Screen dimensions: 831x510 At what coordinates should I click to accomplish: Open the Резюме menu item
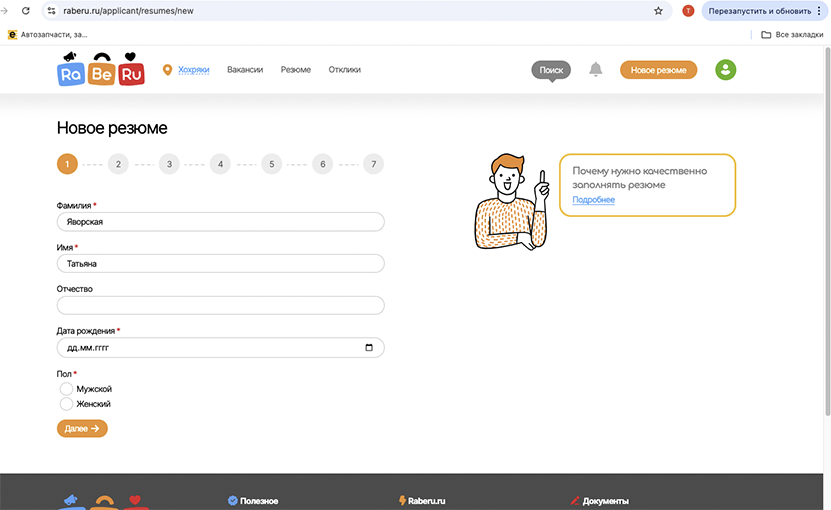pyautogui.click(x=295, y=70)
